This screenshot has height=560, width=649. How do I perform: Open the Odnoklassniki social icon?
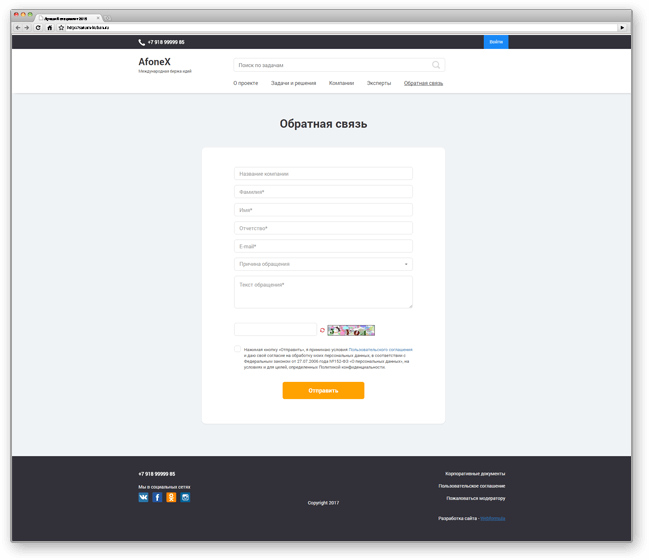click(x=171, y=497)
